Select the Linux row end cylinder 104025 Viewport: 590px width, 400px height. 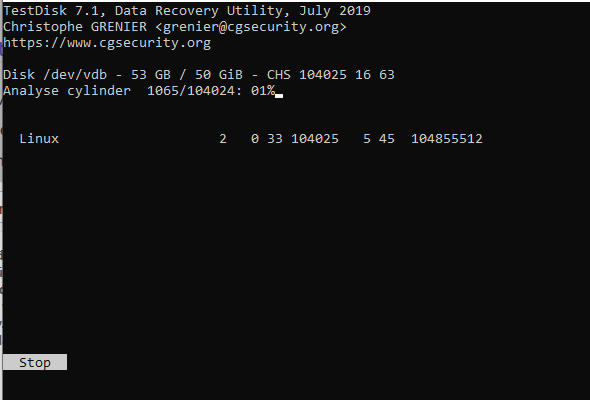point(315,139)
